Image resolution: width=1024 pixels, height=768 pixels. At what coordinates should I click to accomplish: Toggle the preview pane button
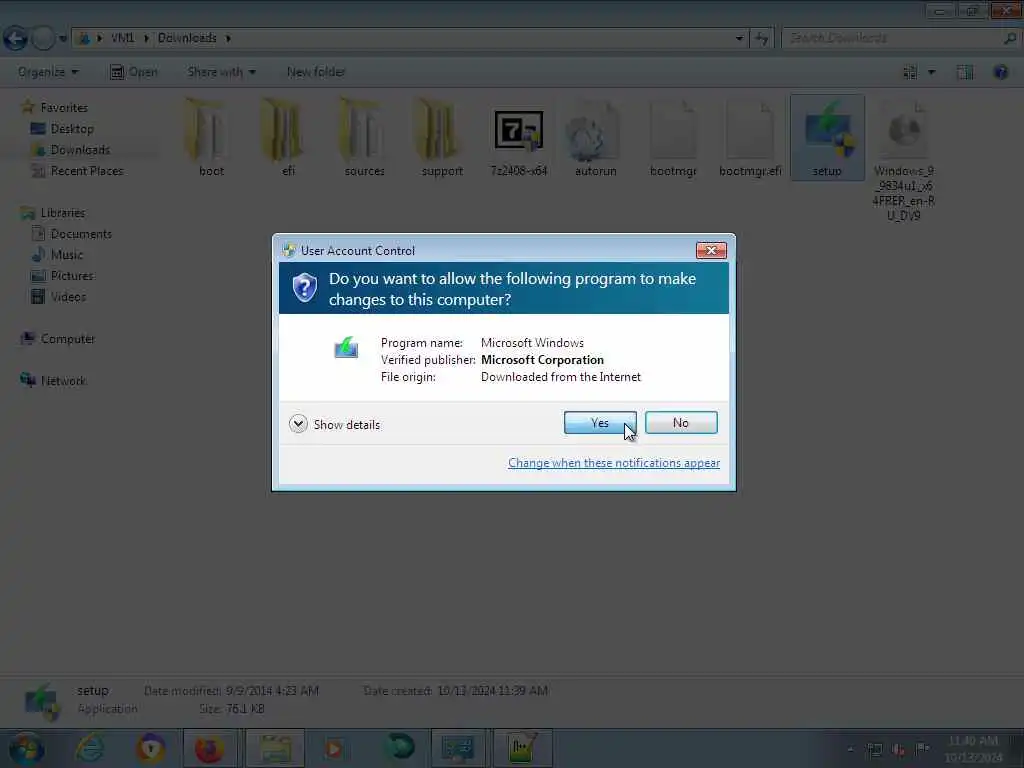pos(965,72)
